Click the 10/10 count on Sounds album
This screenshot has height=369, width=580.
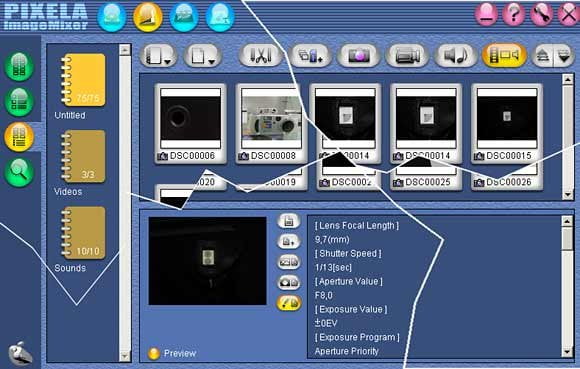click(x=88, y=251)
